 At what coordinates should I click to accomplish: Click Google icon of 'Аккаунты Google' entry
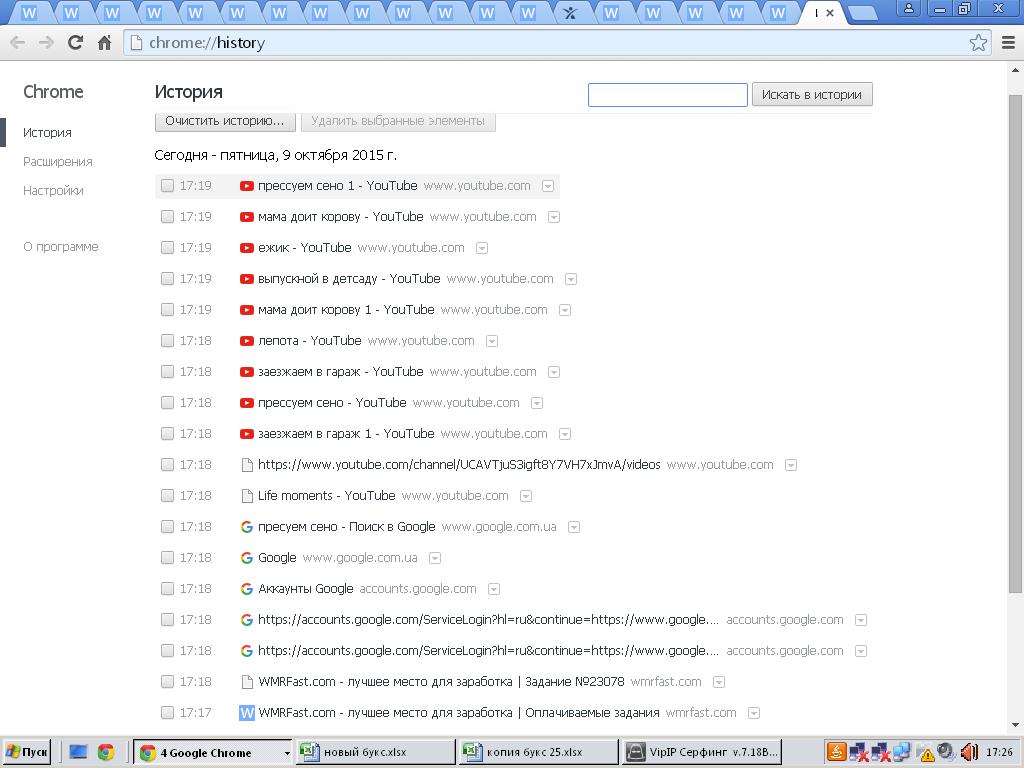point(246,589)
